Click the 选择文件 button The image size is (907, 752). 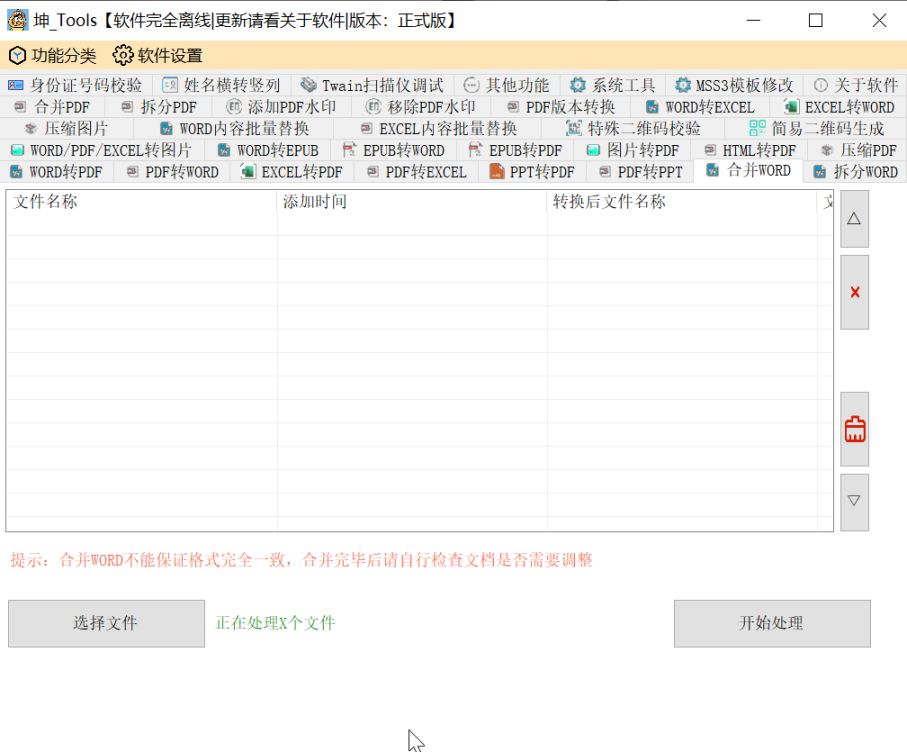pyautogui.click(x=106, y=623)
